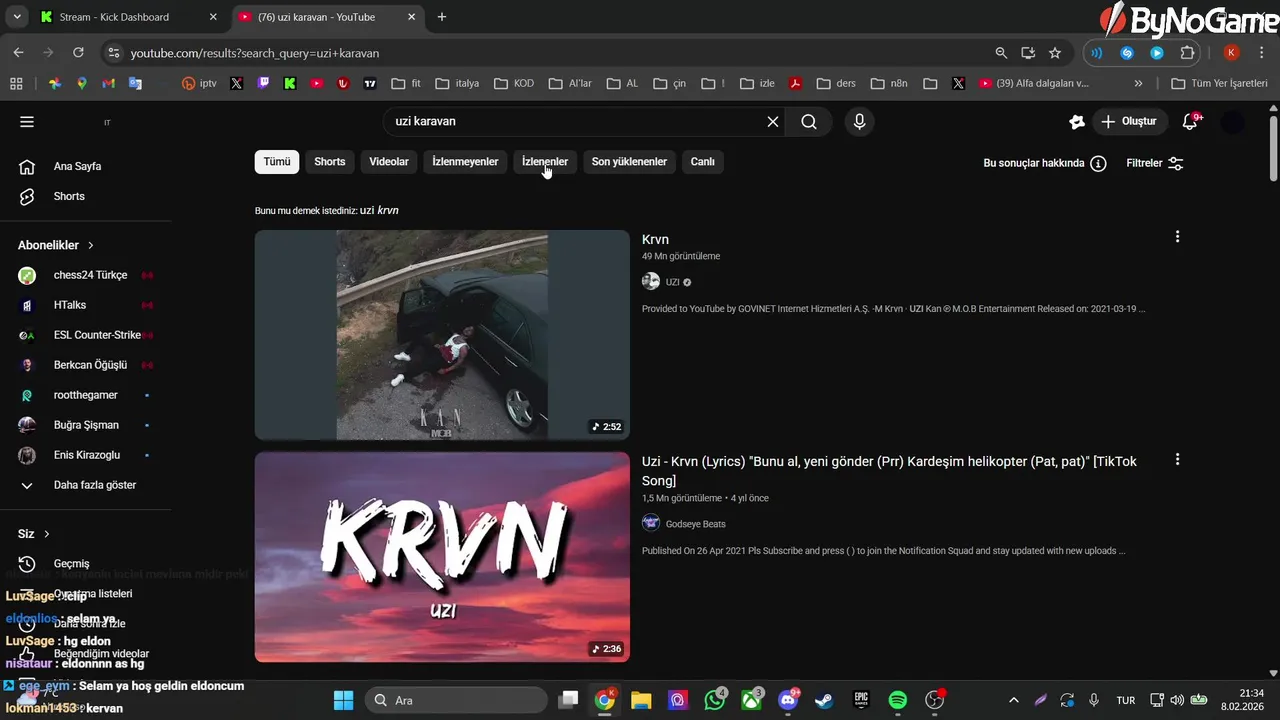Open the YouTube guide hamburger menu
This screenshot has height=720, width=1280.
coord(27,122)
